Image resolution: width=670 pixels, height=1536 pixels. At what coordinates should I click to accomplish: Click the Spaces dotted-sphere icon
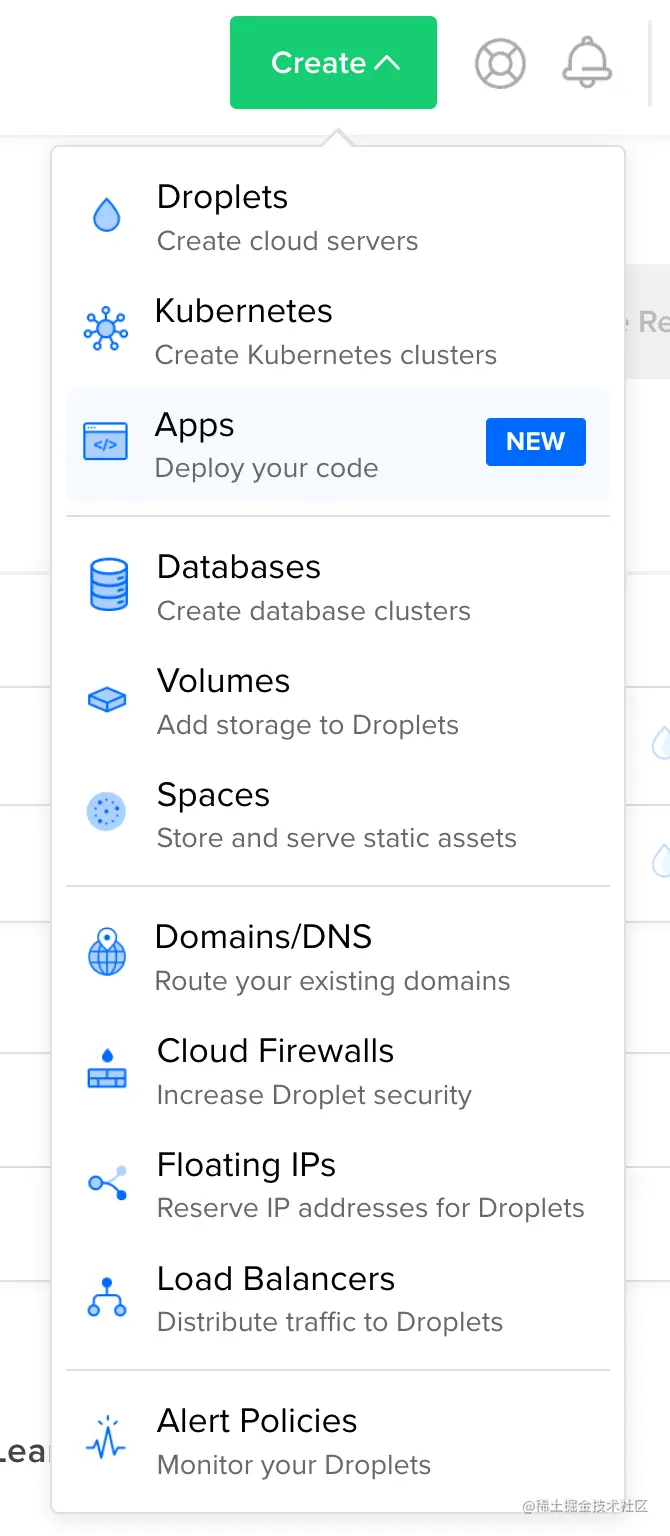tap(107, 811)
